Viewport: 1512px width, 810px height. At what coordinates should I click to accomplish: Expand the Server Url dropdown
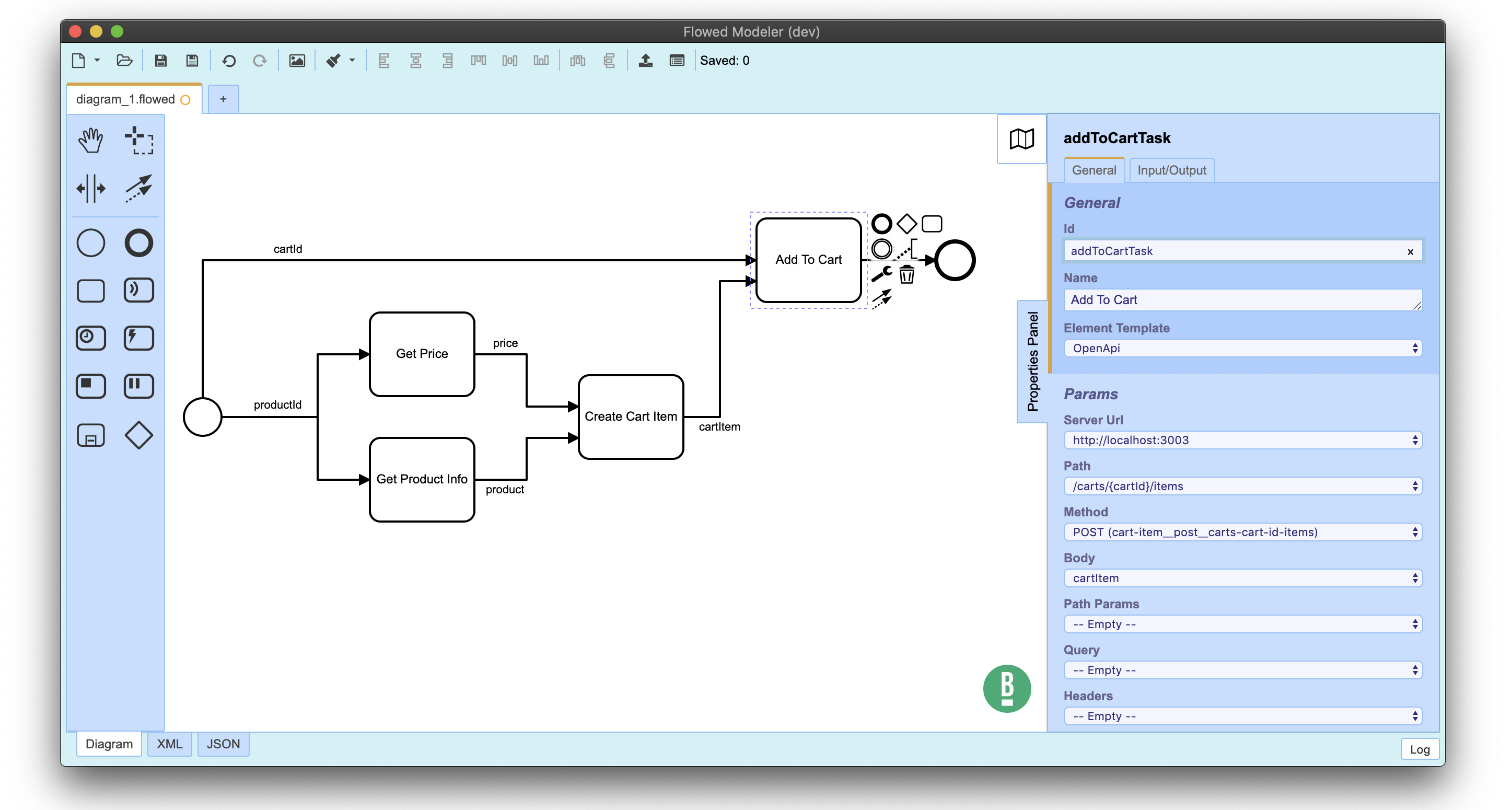[x=1242, y=439]
